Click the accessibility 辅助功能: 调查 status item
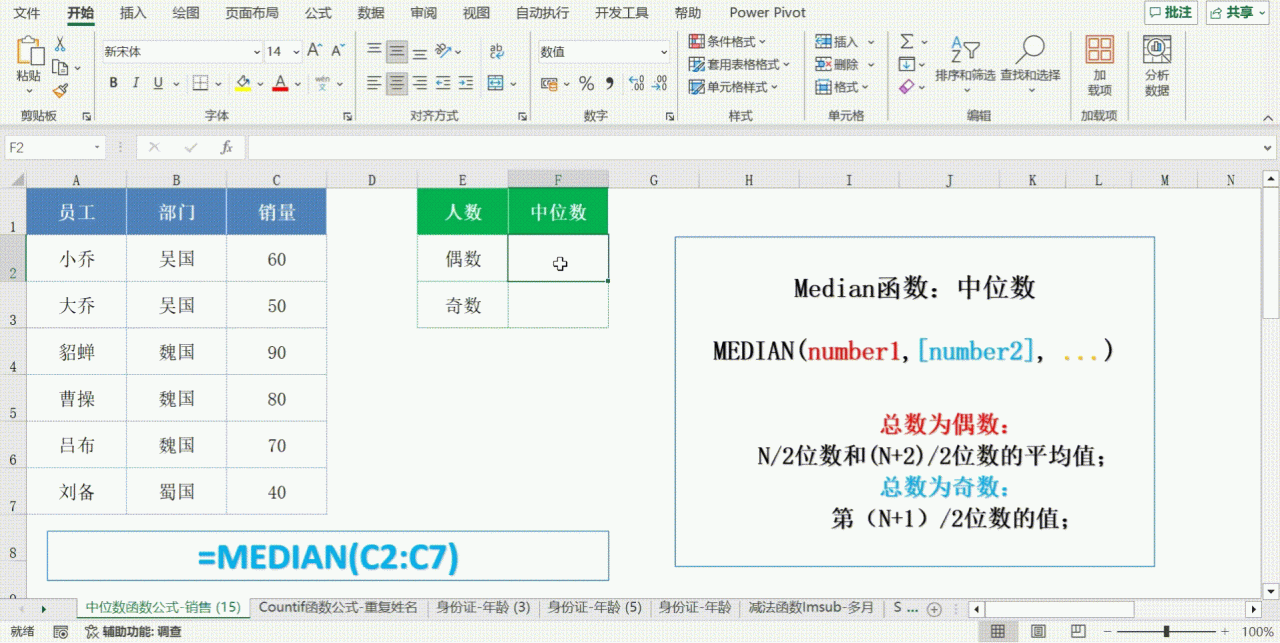1280x643 pixels. point(135,632)
